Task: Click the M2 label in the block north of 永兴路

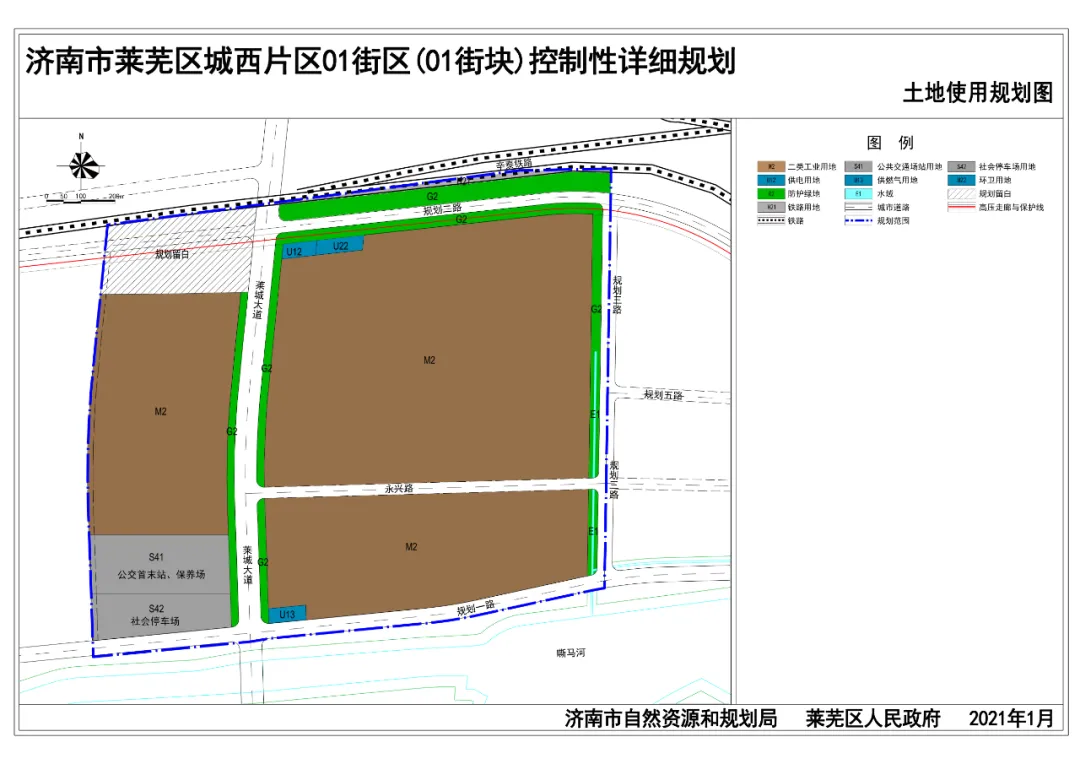Action: [x=429, y=360]
